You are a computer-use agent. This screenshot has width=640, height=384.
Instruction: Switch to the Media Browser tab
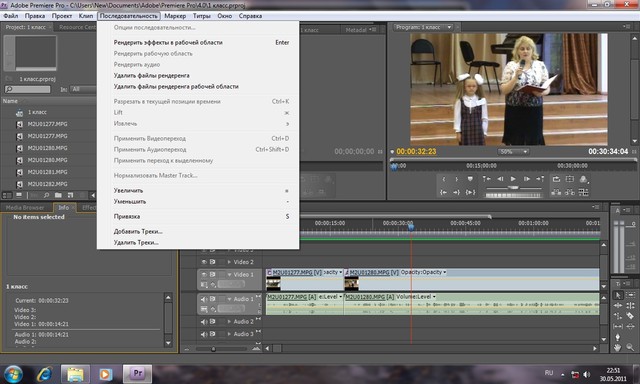pyautogui.click(x=25, y=208)
